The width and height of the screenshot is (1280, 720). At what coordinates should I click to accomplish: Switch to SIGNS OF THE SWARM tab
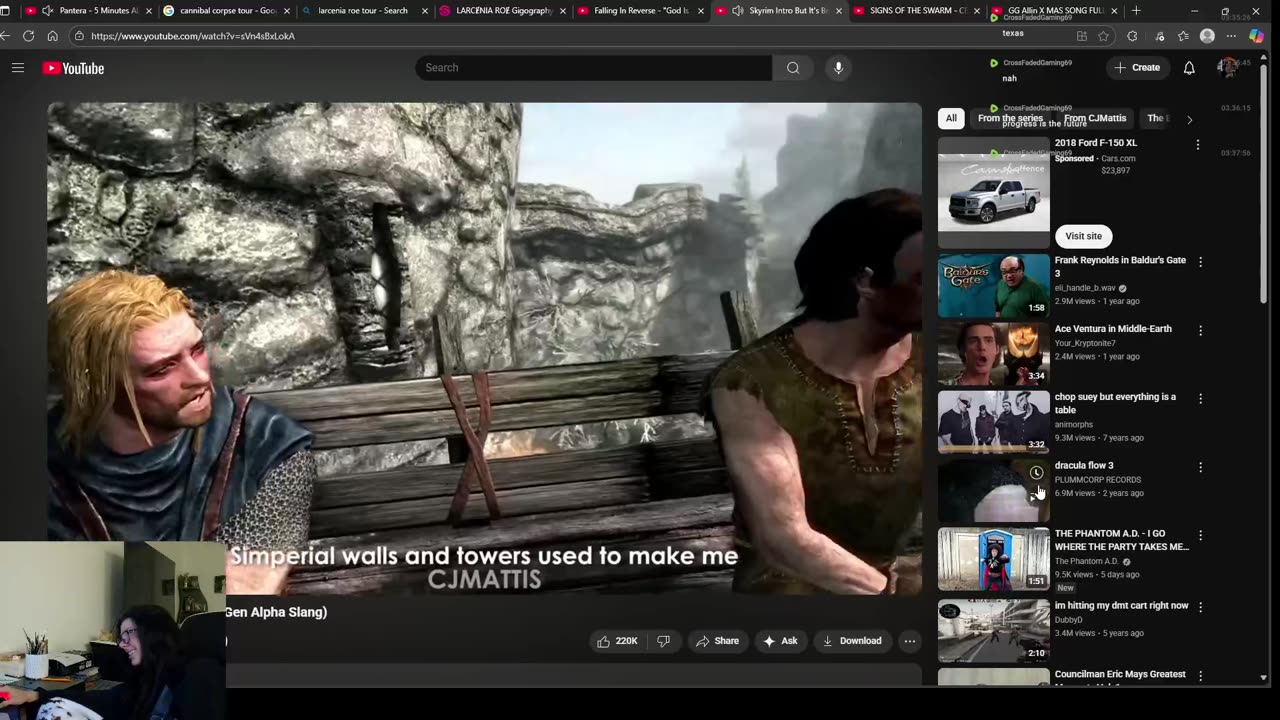pyautogui.click(x=918, y=11)
